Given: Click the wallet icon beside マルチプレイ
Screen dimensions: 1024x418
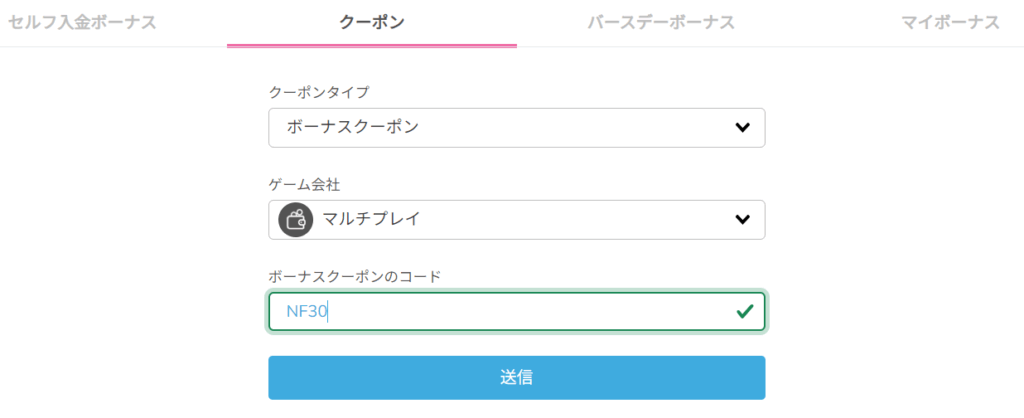Looking at the screenshot, I should click(x=295, y=220).
